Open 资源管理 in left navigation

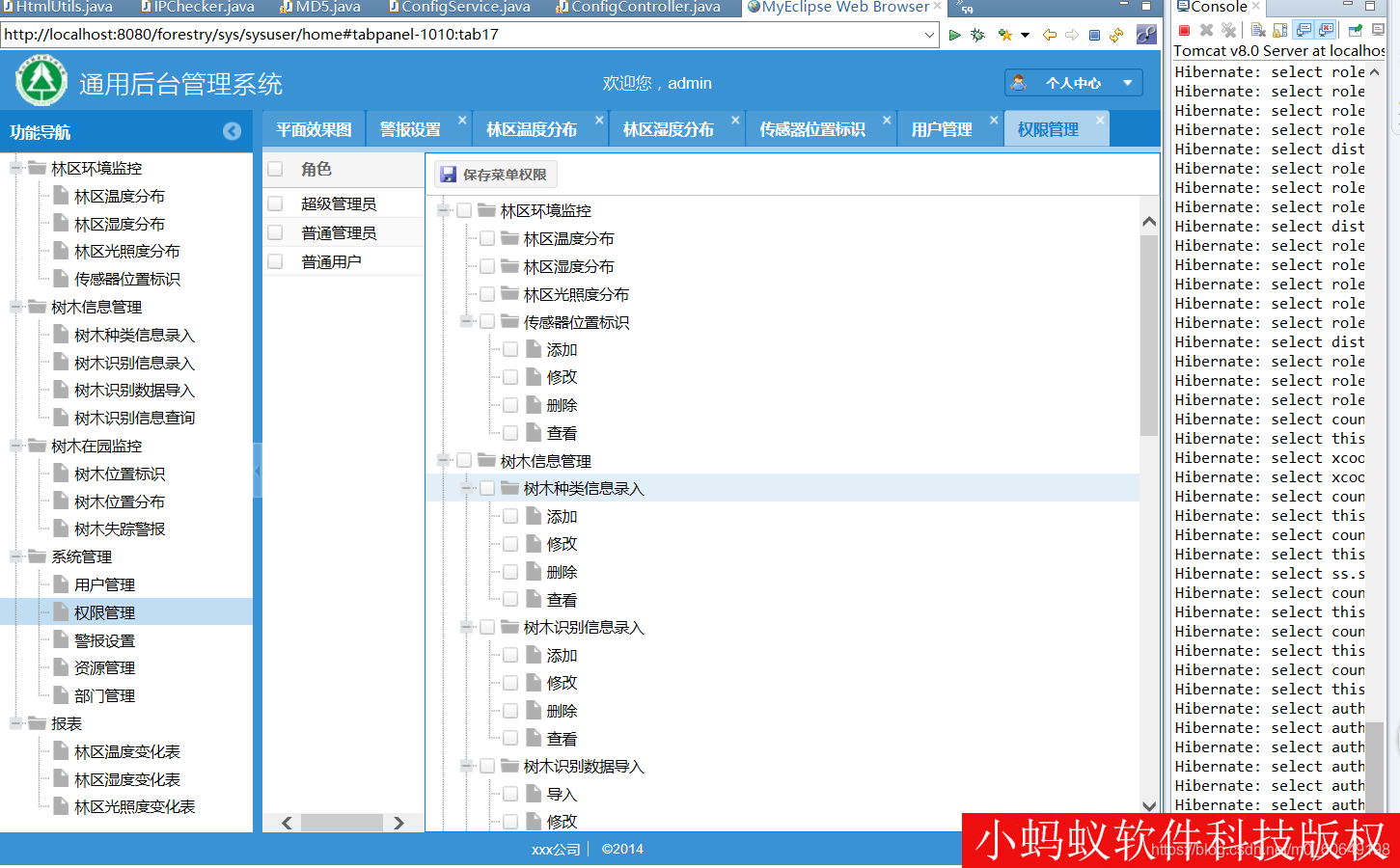tap(104, 667)
